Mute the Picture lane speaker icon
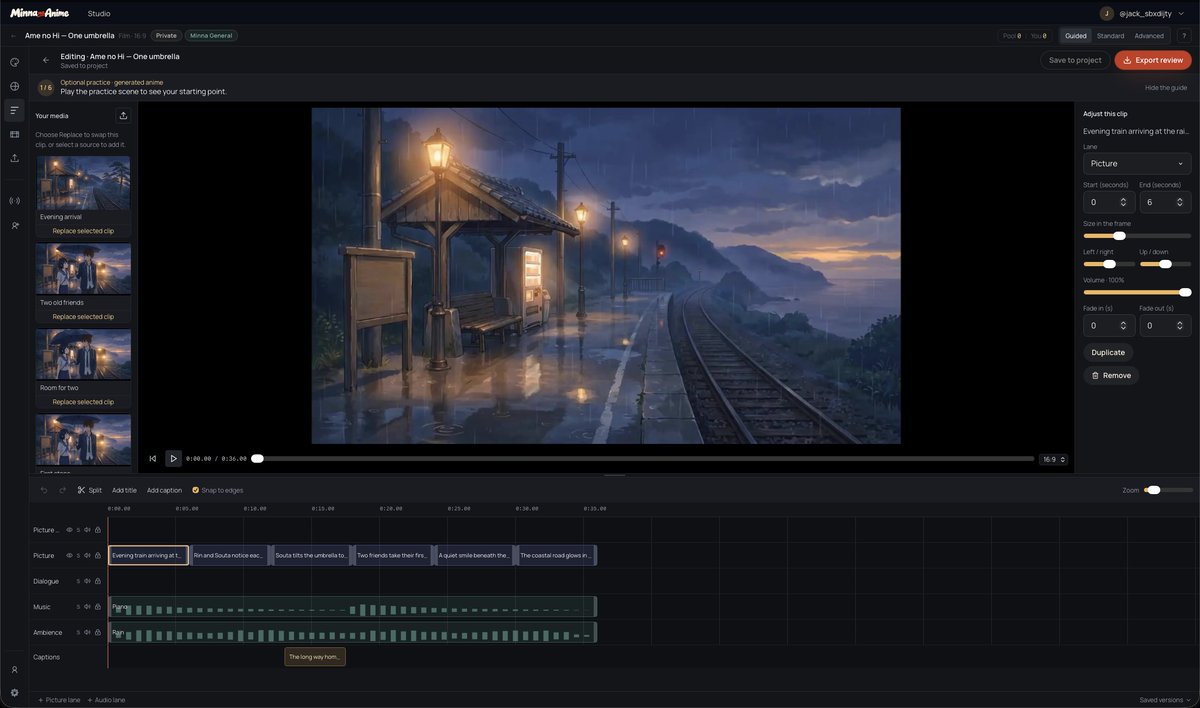This screenshot has height=708, width=1200. tap(88, 555)
